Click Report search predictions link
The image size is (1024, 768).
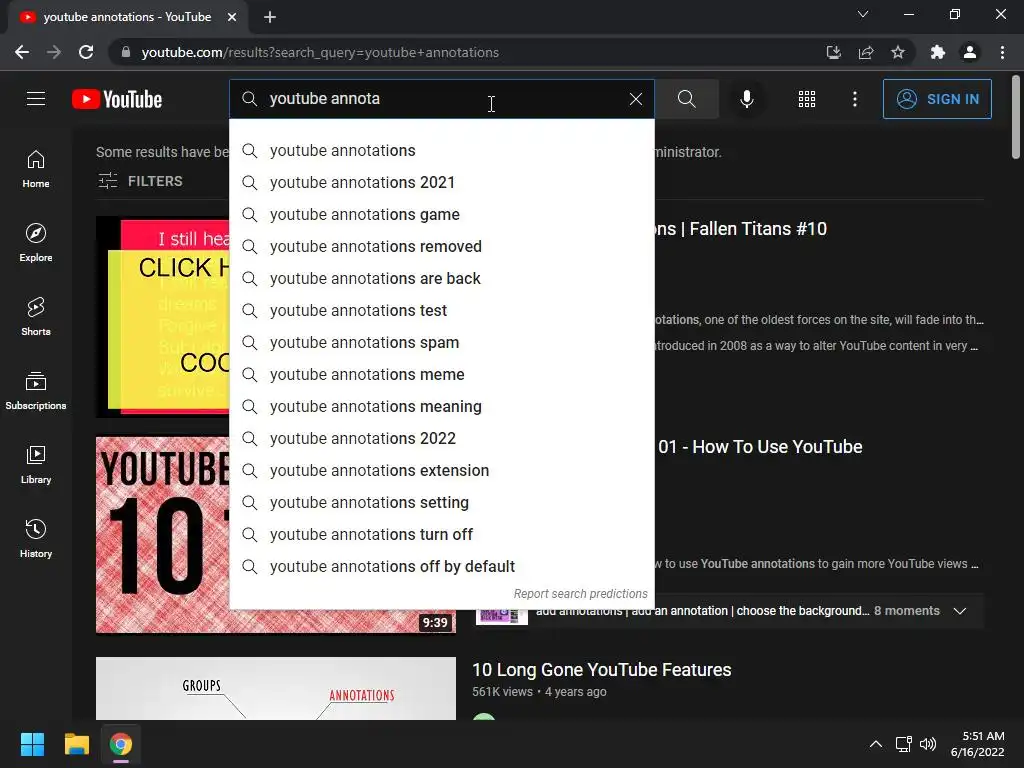(580, 594)
